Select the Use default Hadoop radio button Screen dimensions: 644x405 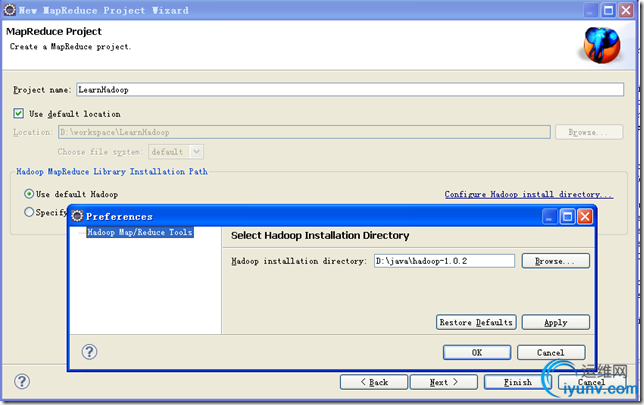pyautogui.click(x=29, y=193)
